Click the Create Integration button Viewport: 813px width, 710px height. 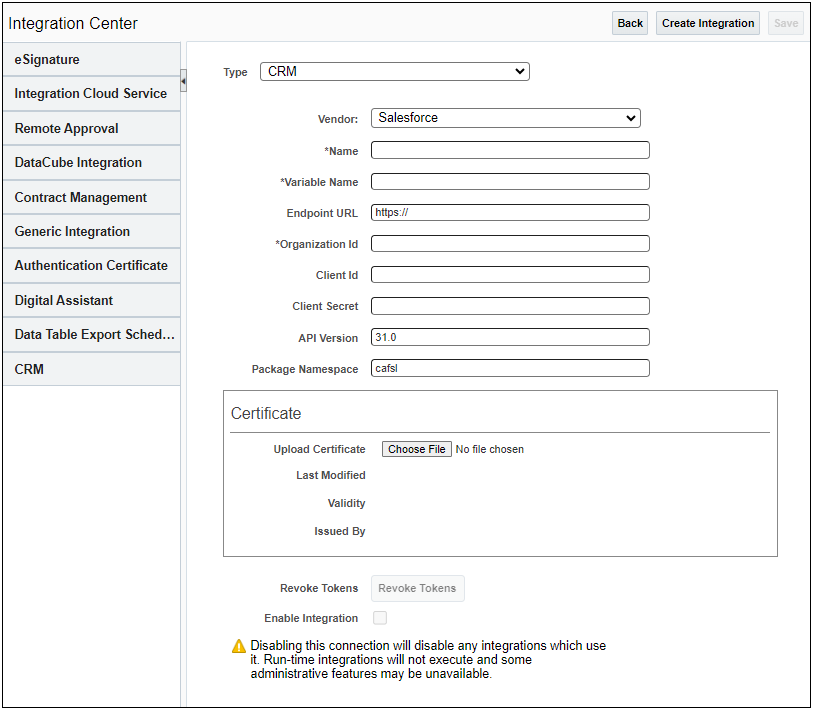(x=707, y=22)
